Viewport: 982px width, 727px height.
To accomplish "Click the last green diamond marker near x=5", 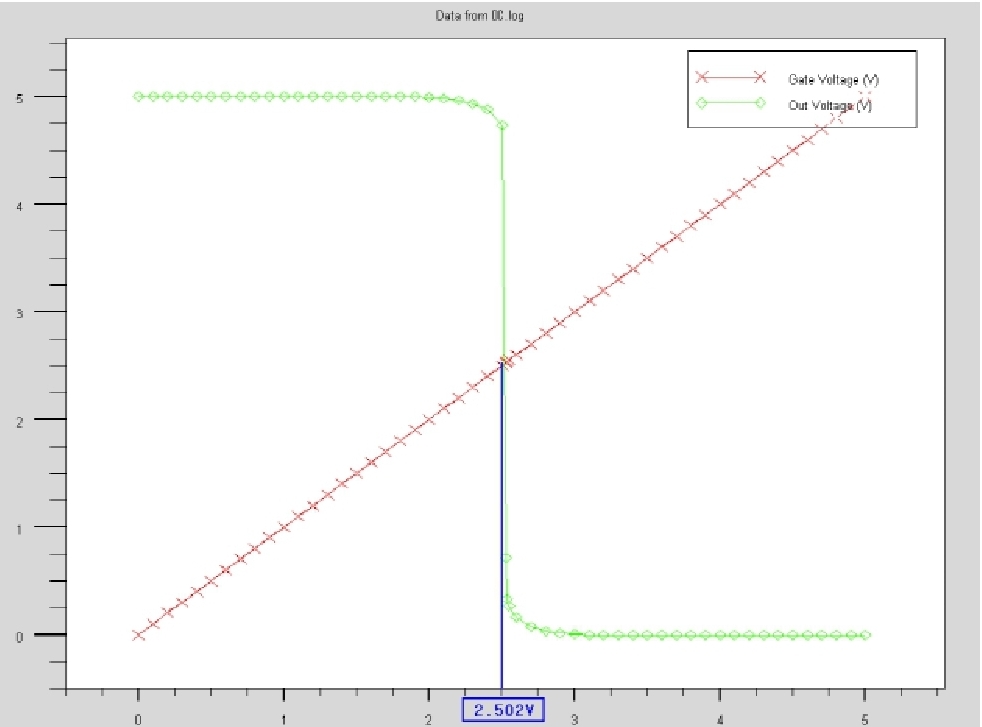I will click(864, 634).
